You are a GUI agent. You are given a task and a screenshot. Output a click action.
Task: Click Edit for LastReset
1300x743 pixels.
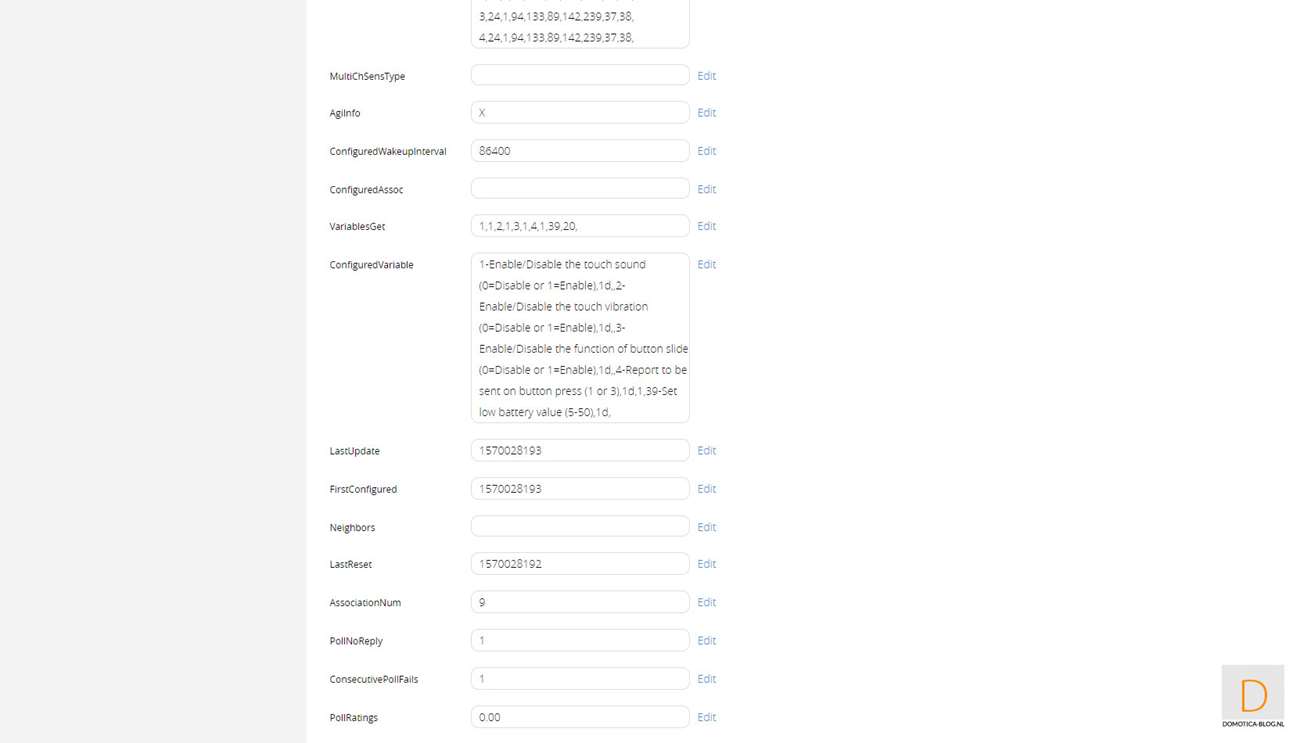point(706,564)
